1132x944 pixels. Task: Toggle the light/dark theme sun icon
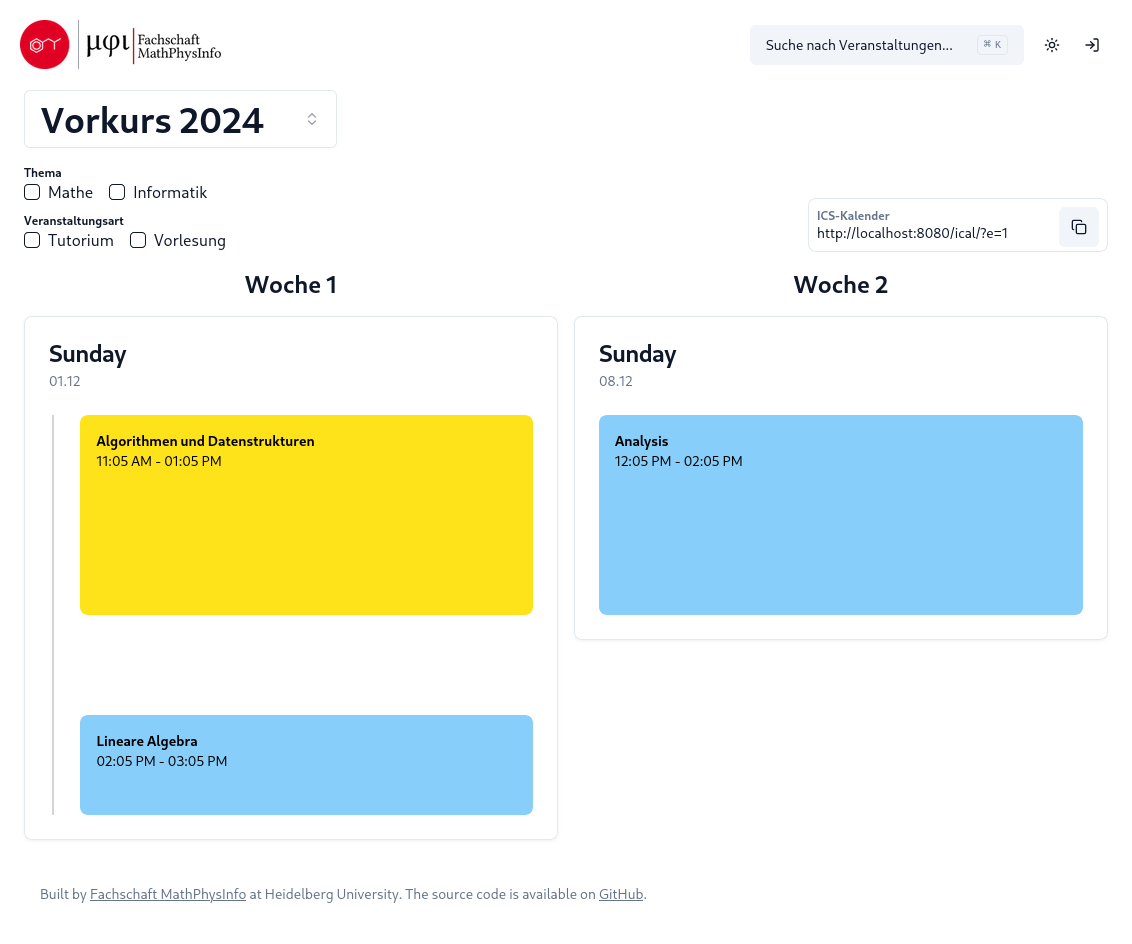(x=1052, y=45)
